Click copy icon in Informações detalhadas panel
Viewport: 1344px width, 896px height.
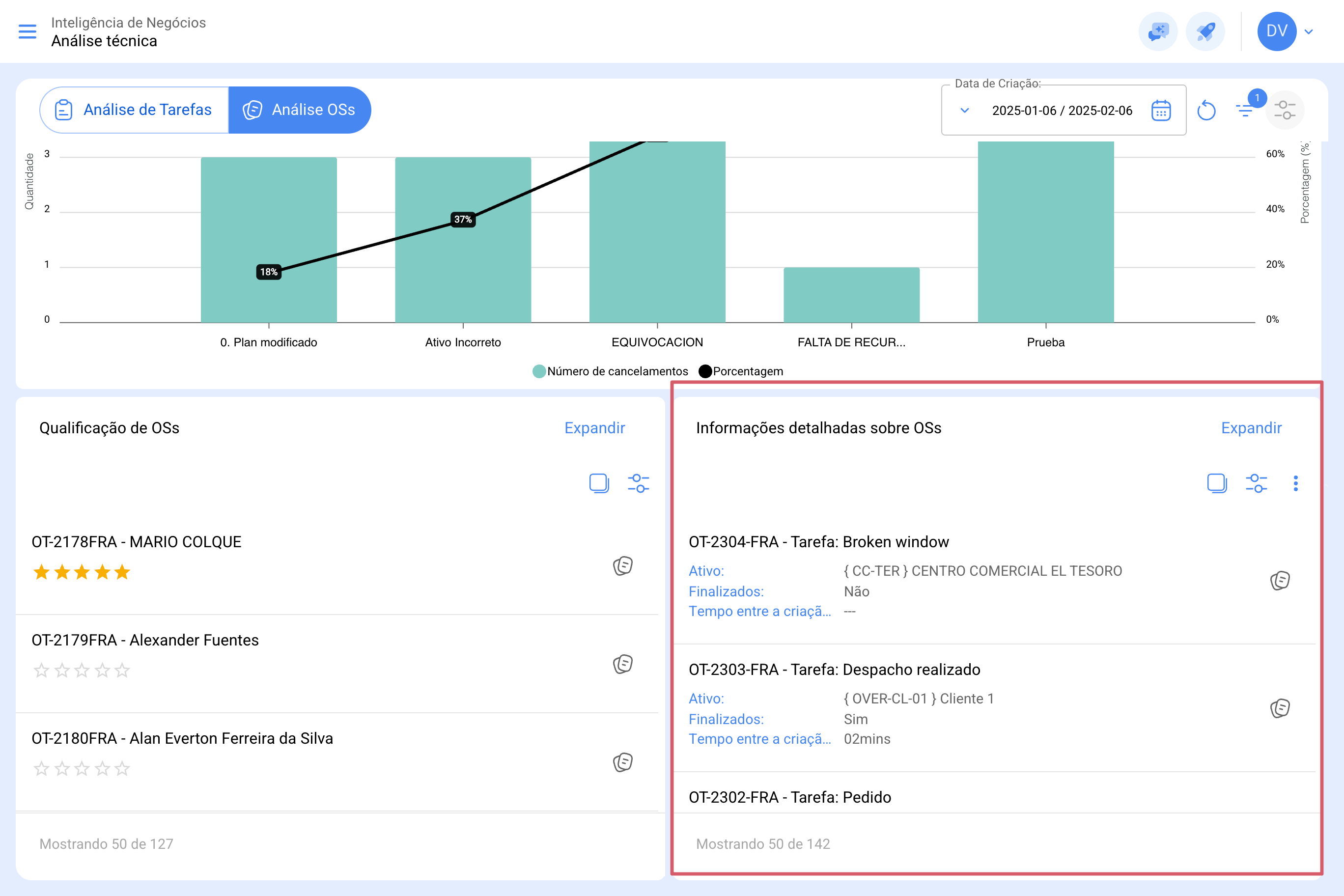pyautogui.click(x=1217, y=483)
